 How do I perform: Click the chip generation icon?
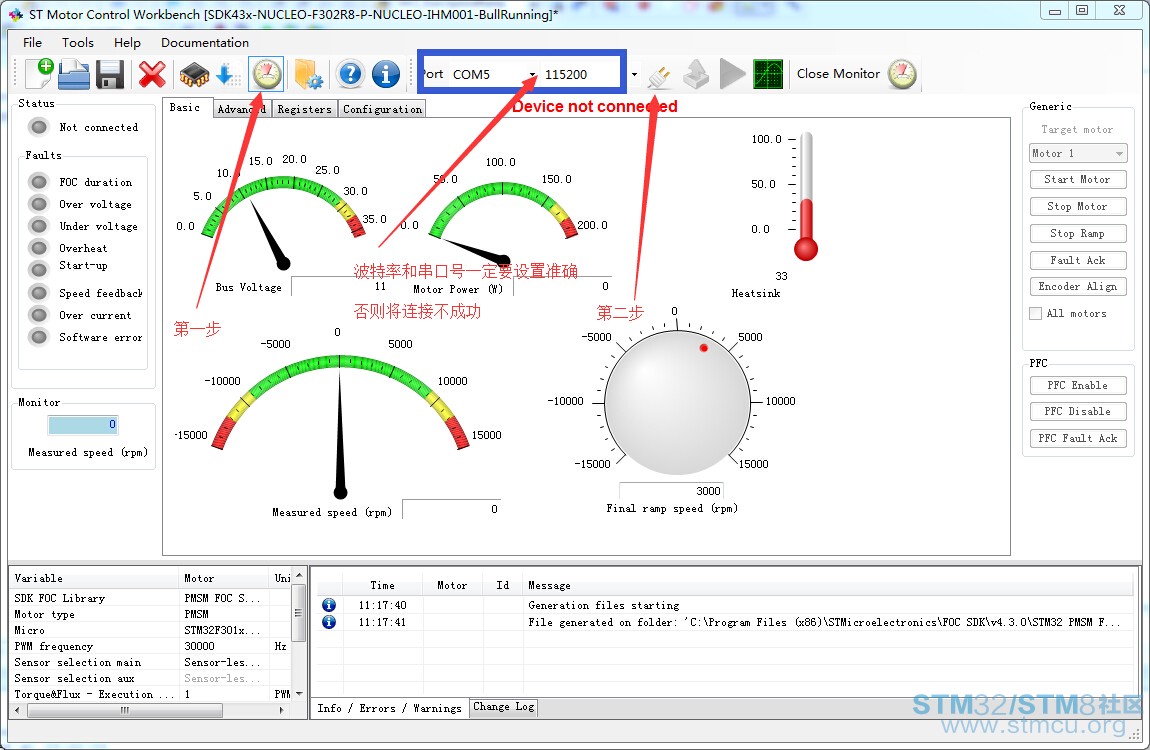click(x=194, y=74)
